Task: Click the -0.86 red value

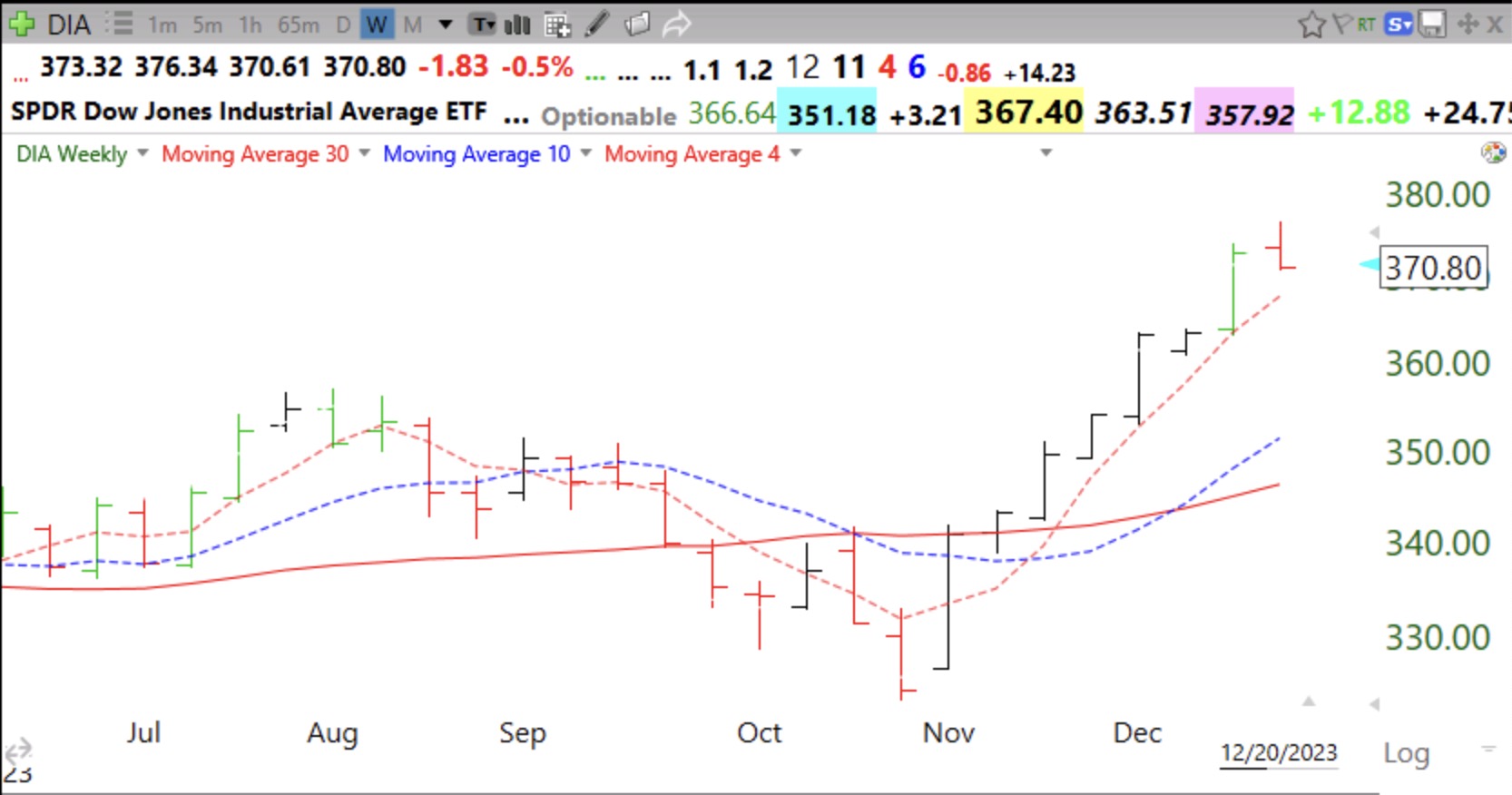Action: coord(964,73)
